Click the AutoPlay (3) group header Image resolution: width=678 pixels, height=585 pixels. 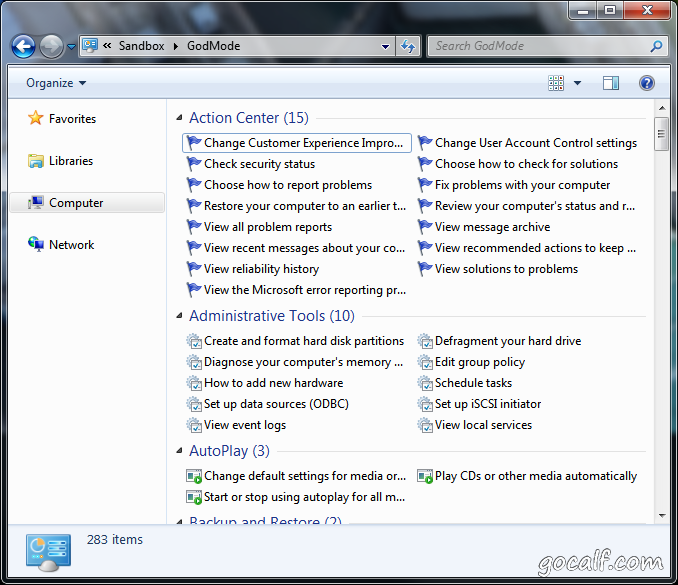click(x=229, y=451)
